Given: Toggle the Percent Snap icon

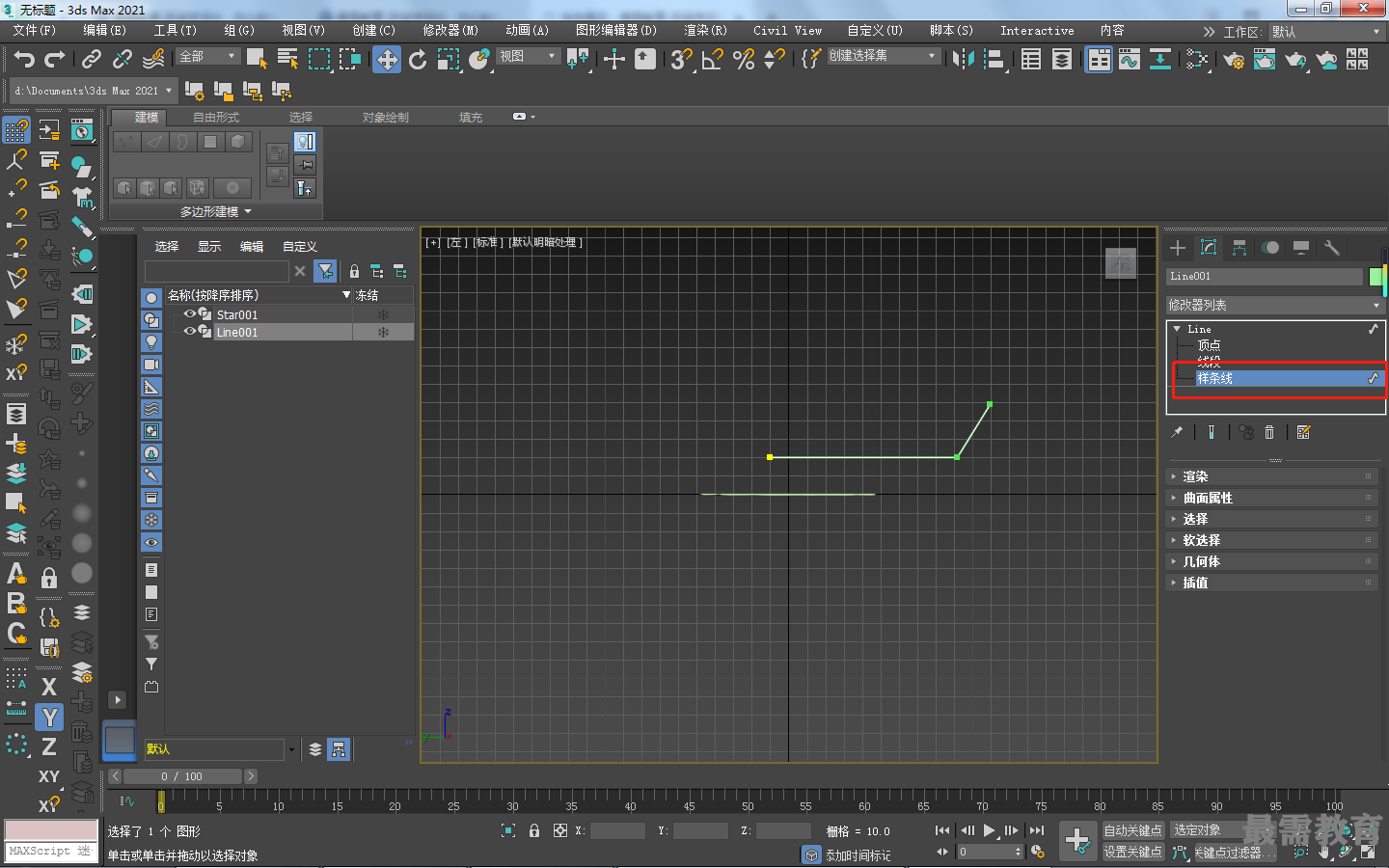Looking at the screenshot, I should click(x=744, y=60).
